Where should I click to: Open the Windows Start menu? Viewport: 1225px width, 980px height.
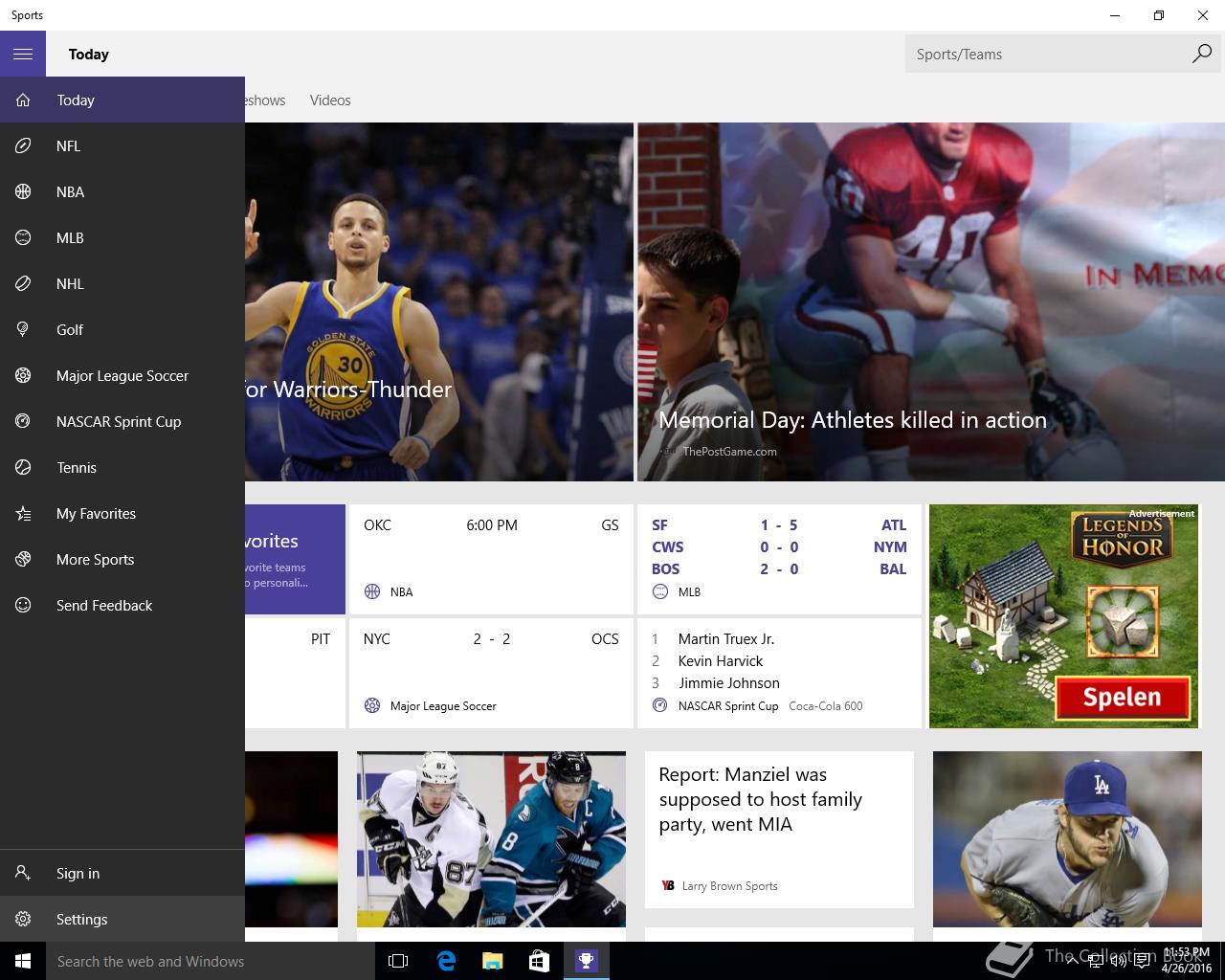pyautogui.click(x=23, y=961)
